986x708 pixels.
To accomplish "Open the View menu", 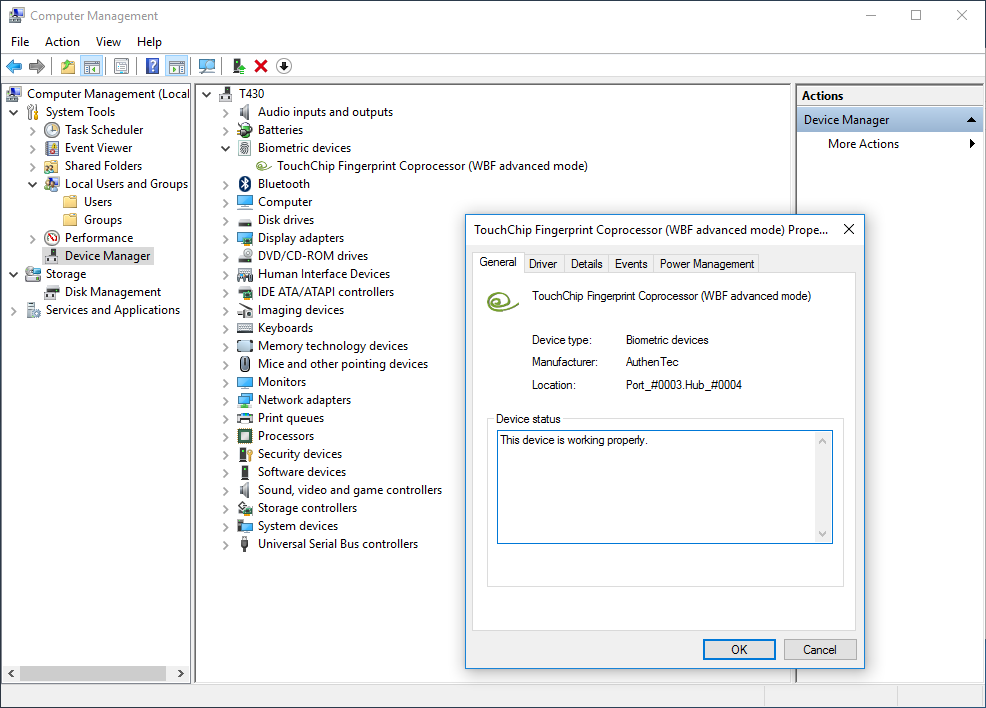I will (108, 41).
